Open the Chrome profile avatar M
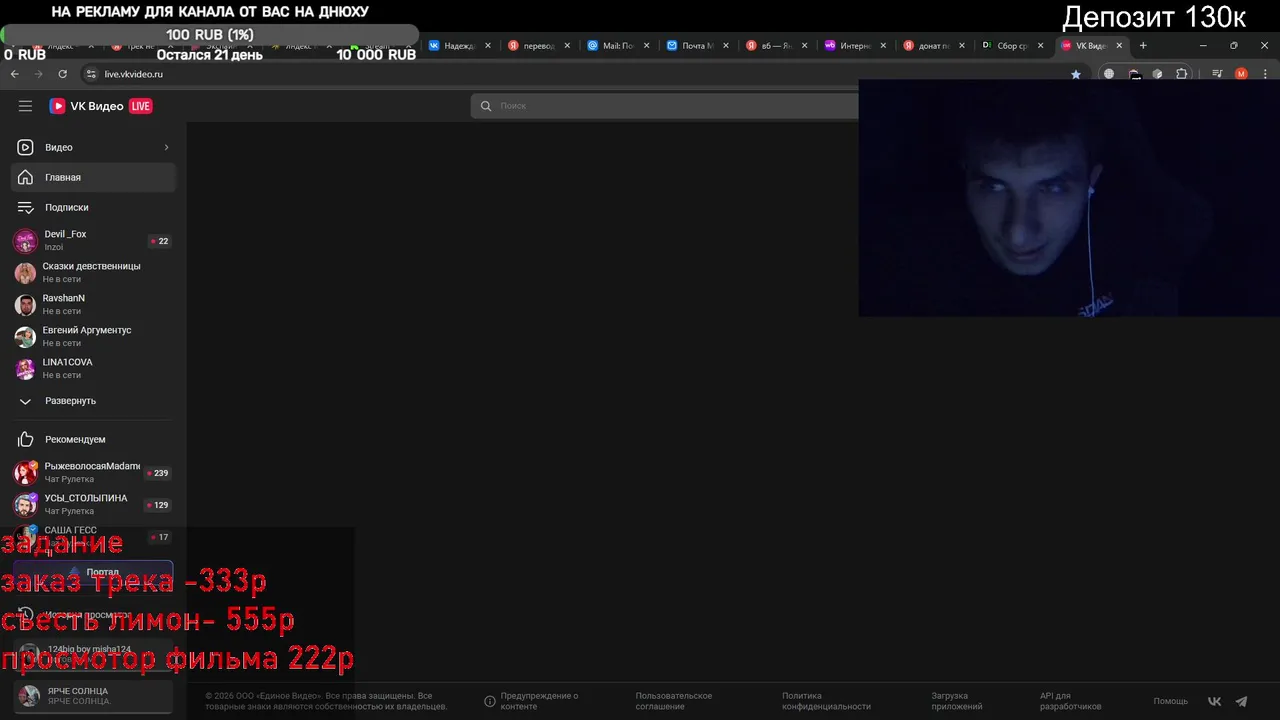 1241,74
